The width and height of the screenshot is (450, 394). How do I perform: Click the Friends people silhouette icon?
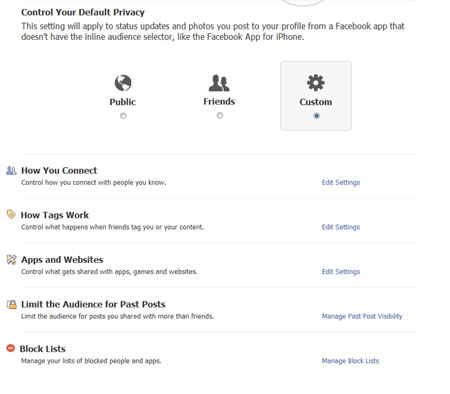219,83
